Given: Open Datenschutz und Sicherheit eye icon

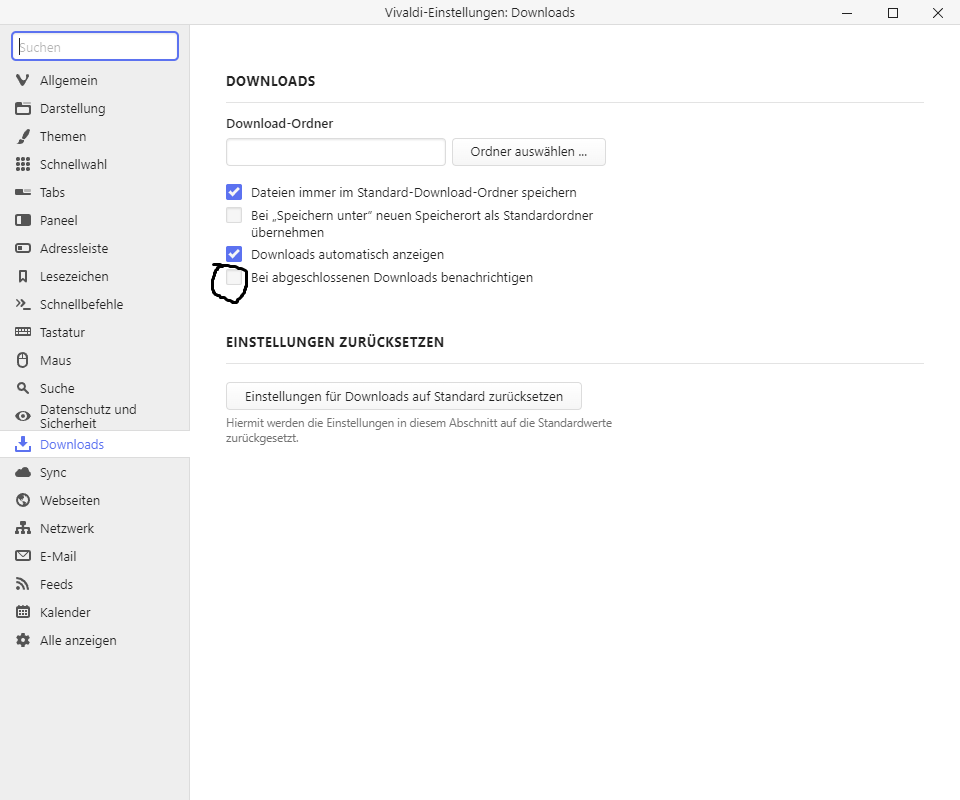Looking at the screenshot, I should coord(23,416).
